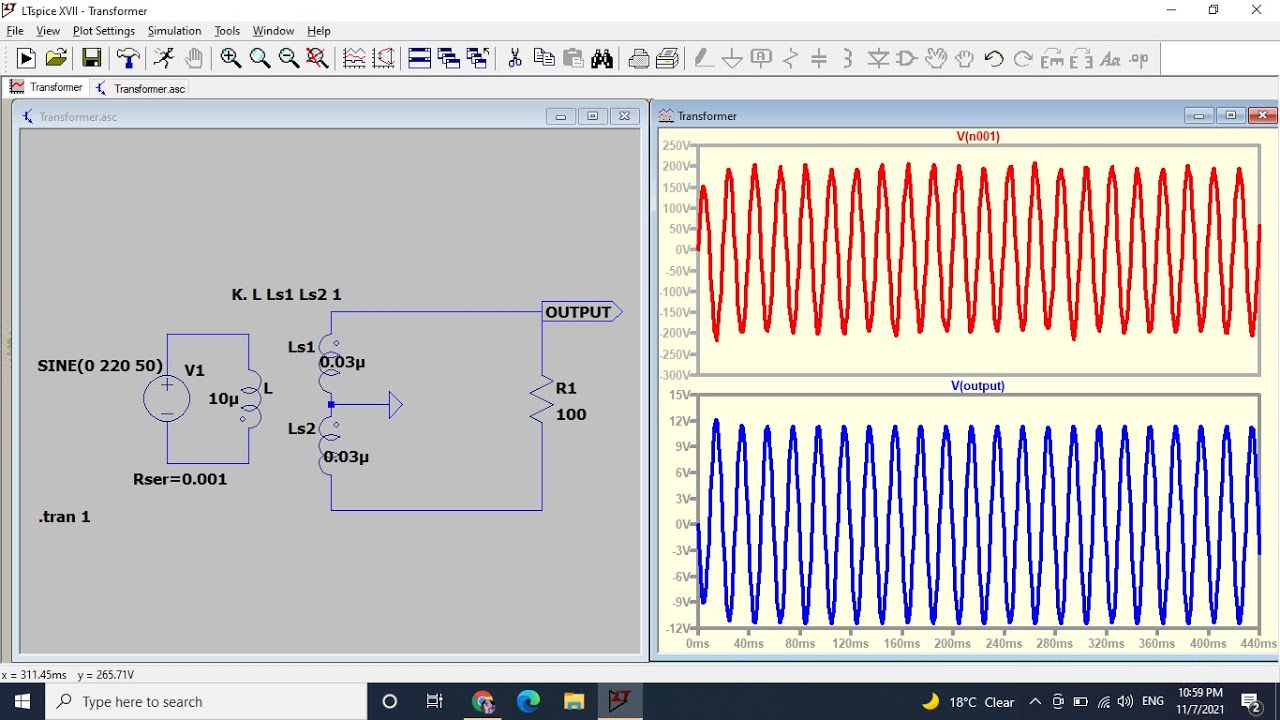
Task: Tile the windows using the toolbar icon
Action: tap(420, 58)
